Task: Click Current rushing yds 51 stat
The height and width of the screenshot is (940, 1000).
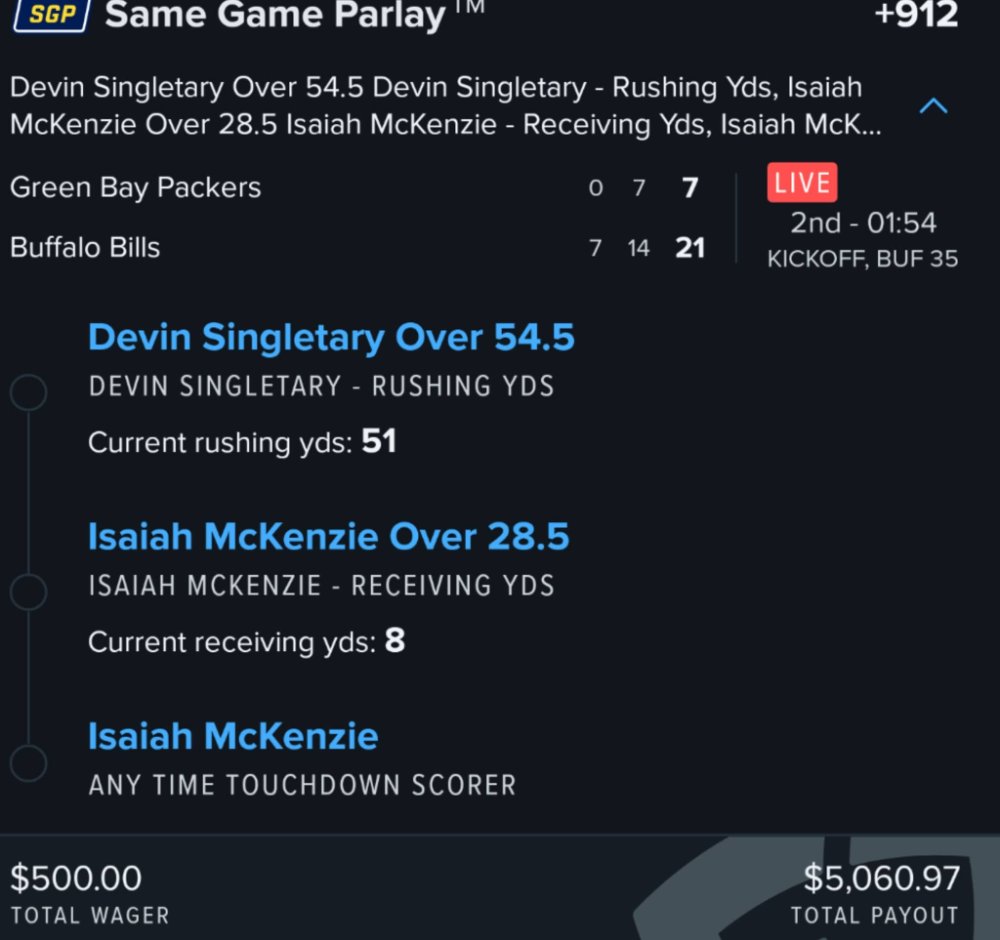Action: click(242, 441)
